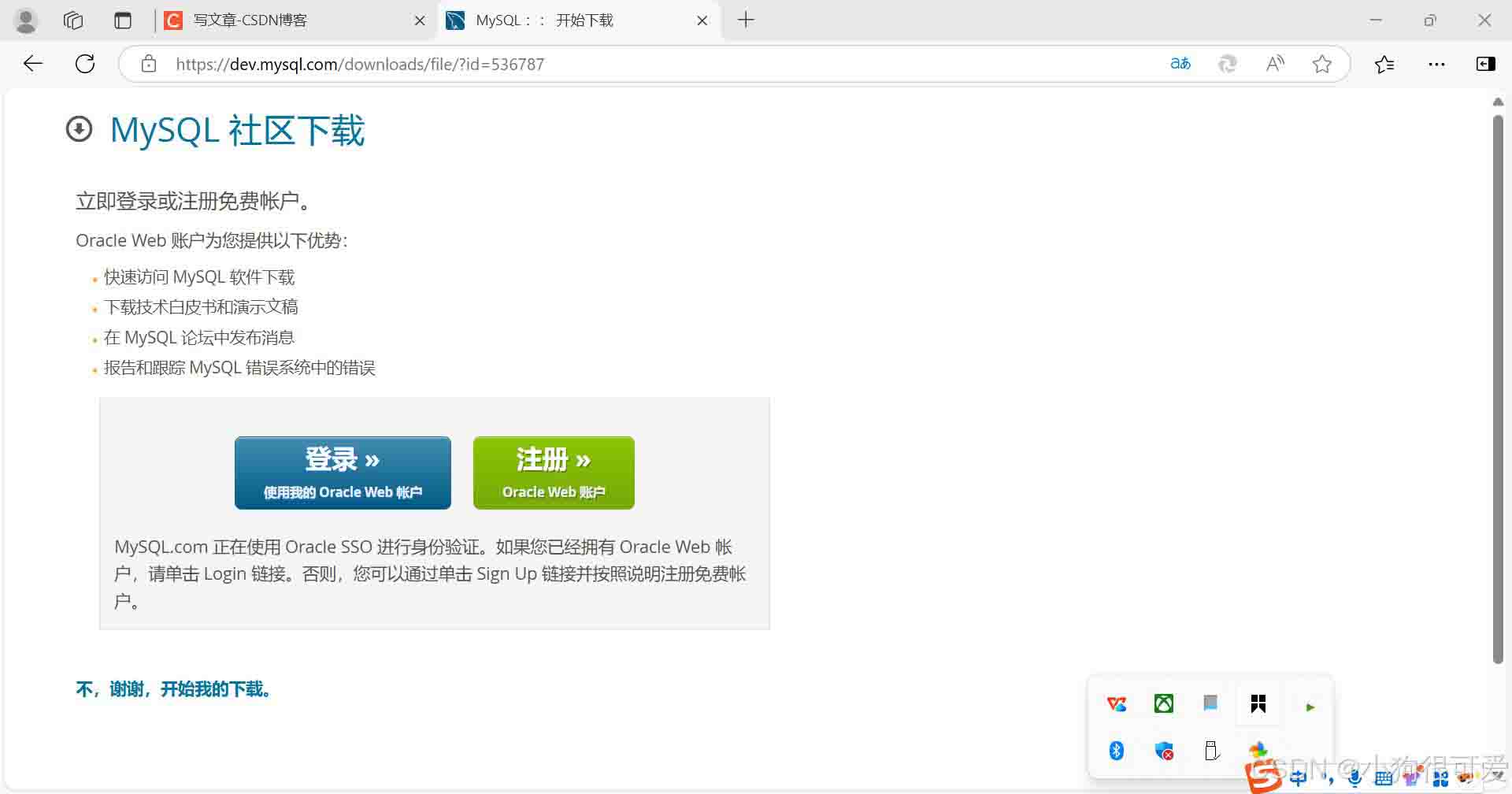Click text 报告和跟踪 MySQL 错误系统中的错误
1512x794 pixels.
click(x=239, y=368)
